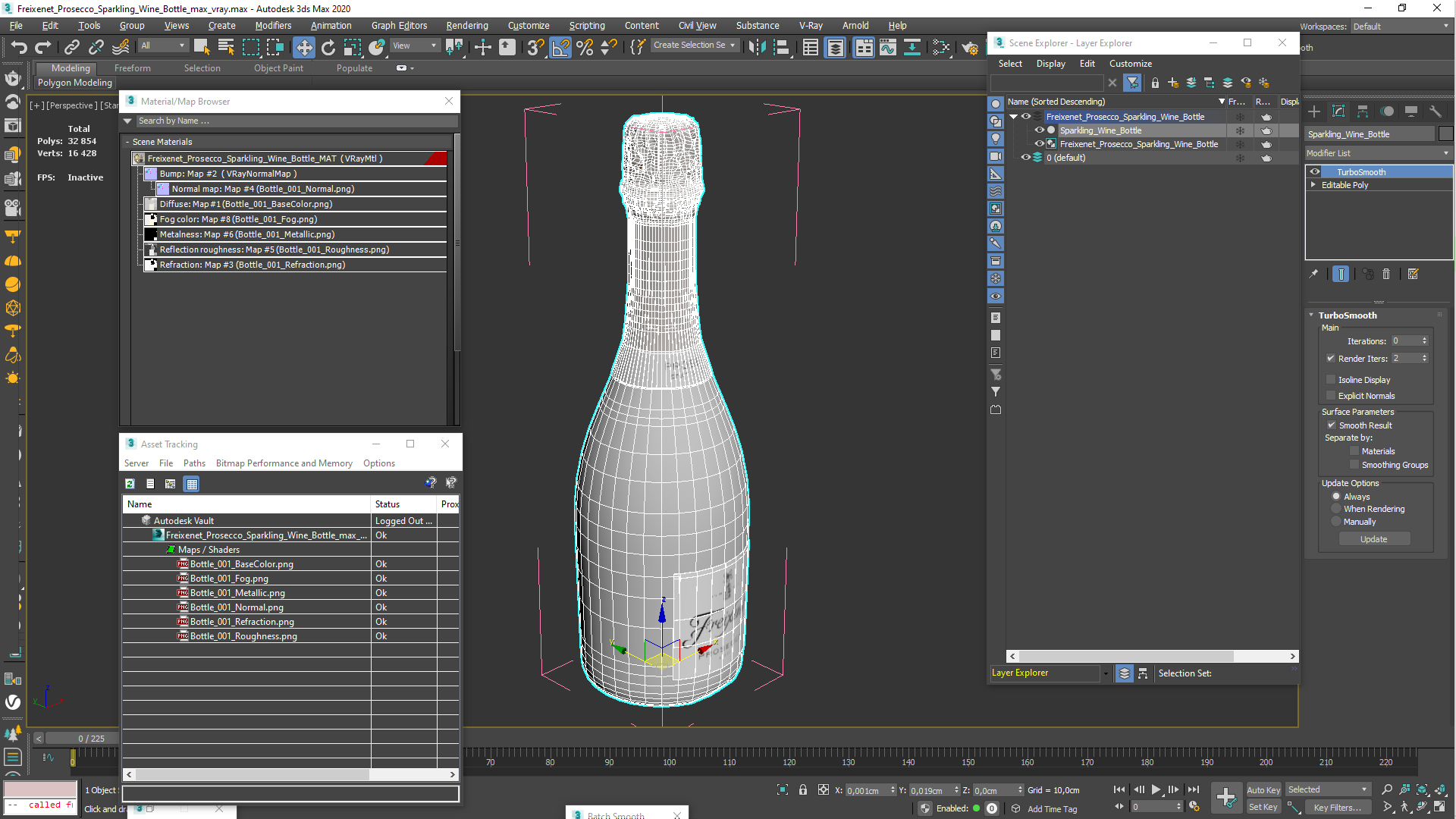Click the TurboSmooth Update button
Image resolution: width=1456 pixels, height=819 pixels.
click(x=1373, y=539)
